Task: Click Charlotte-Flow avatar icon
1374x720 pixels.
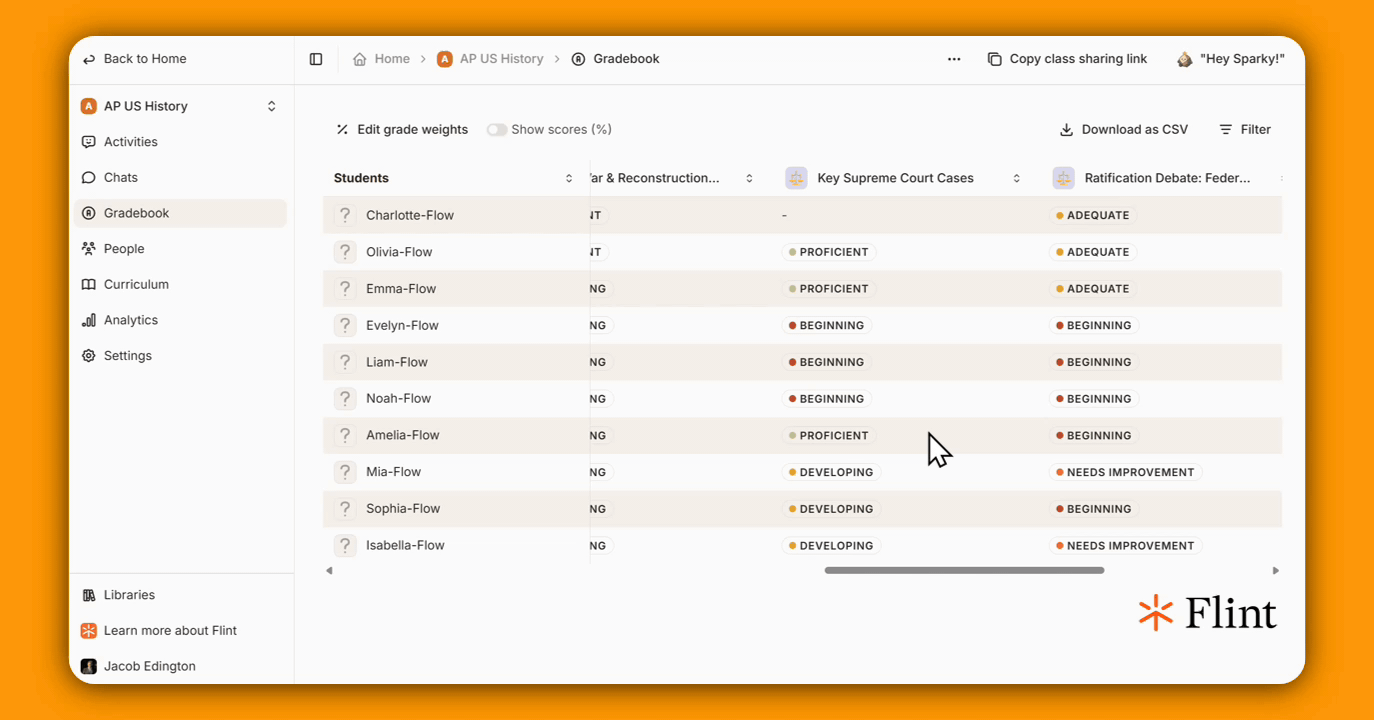Action: 345,215
